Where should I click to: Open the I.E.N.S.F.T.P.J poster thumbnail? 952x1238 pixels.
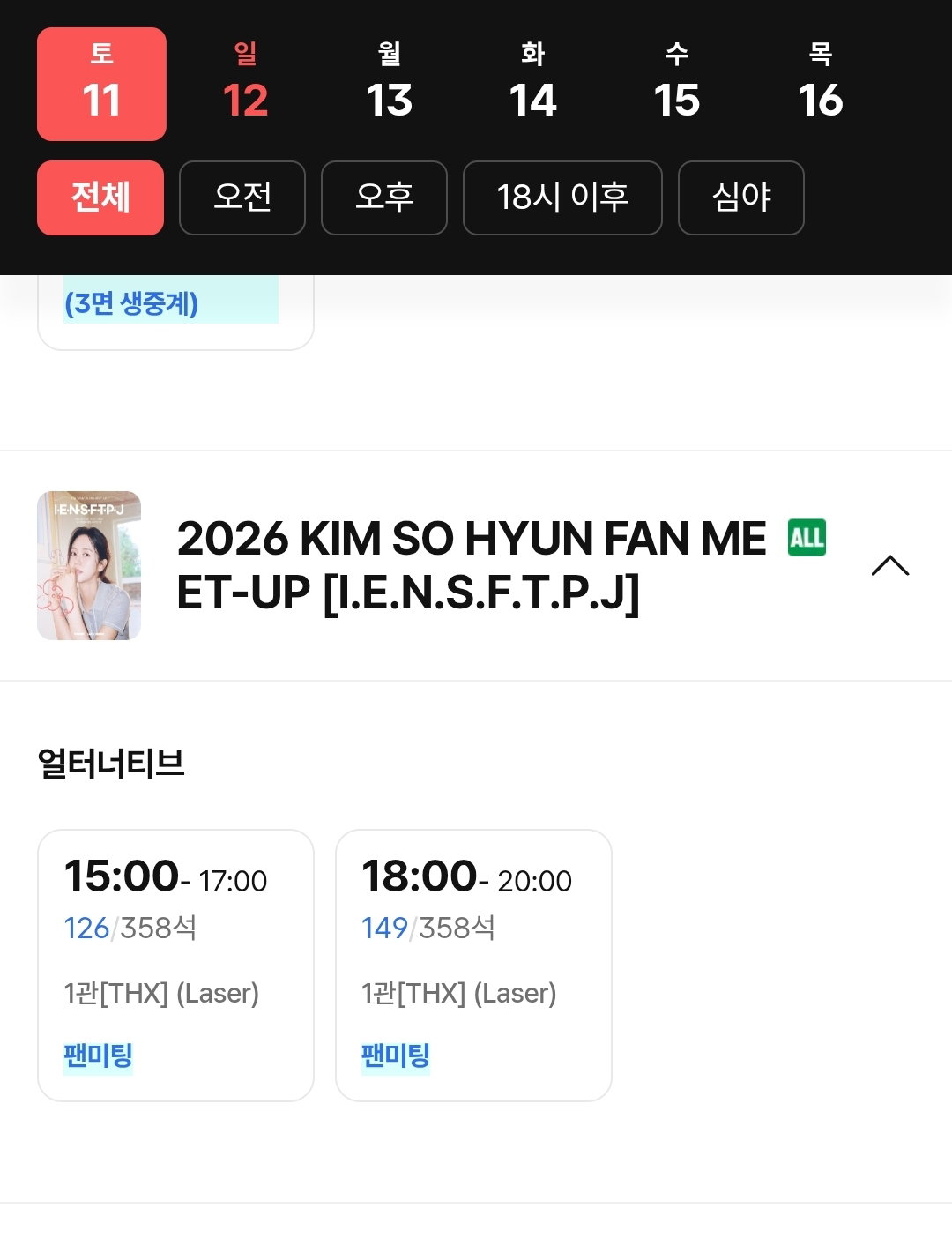click(89, 565)
